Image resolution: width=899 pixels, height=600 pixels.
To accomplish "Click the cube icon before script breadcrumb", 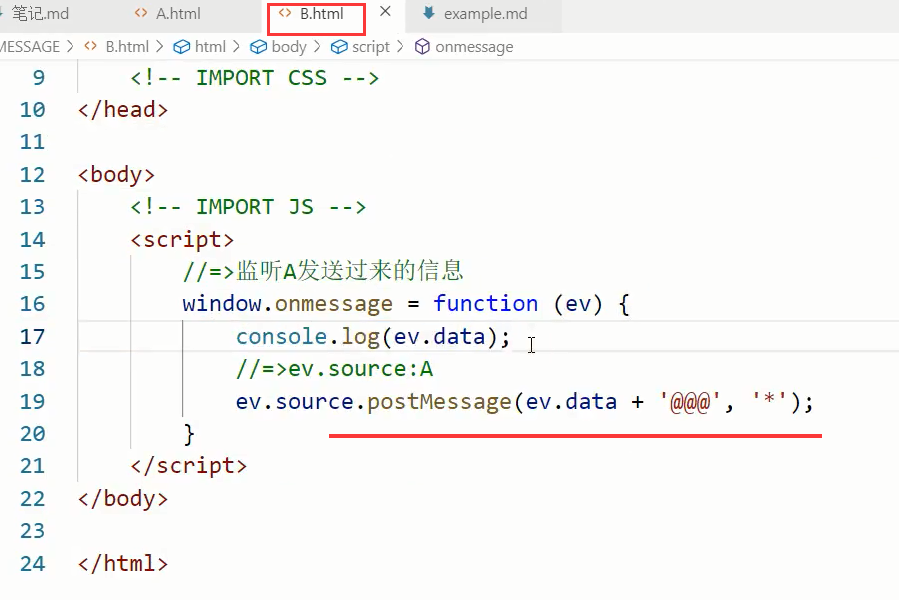I will (339, 46).
